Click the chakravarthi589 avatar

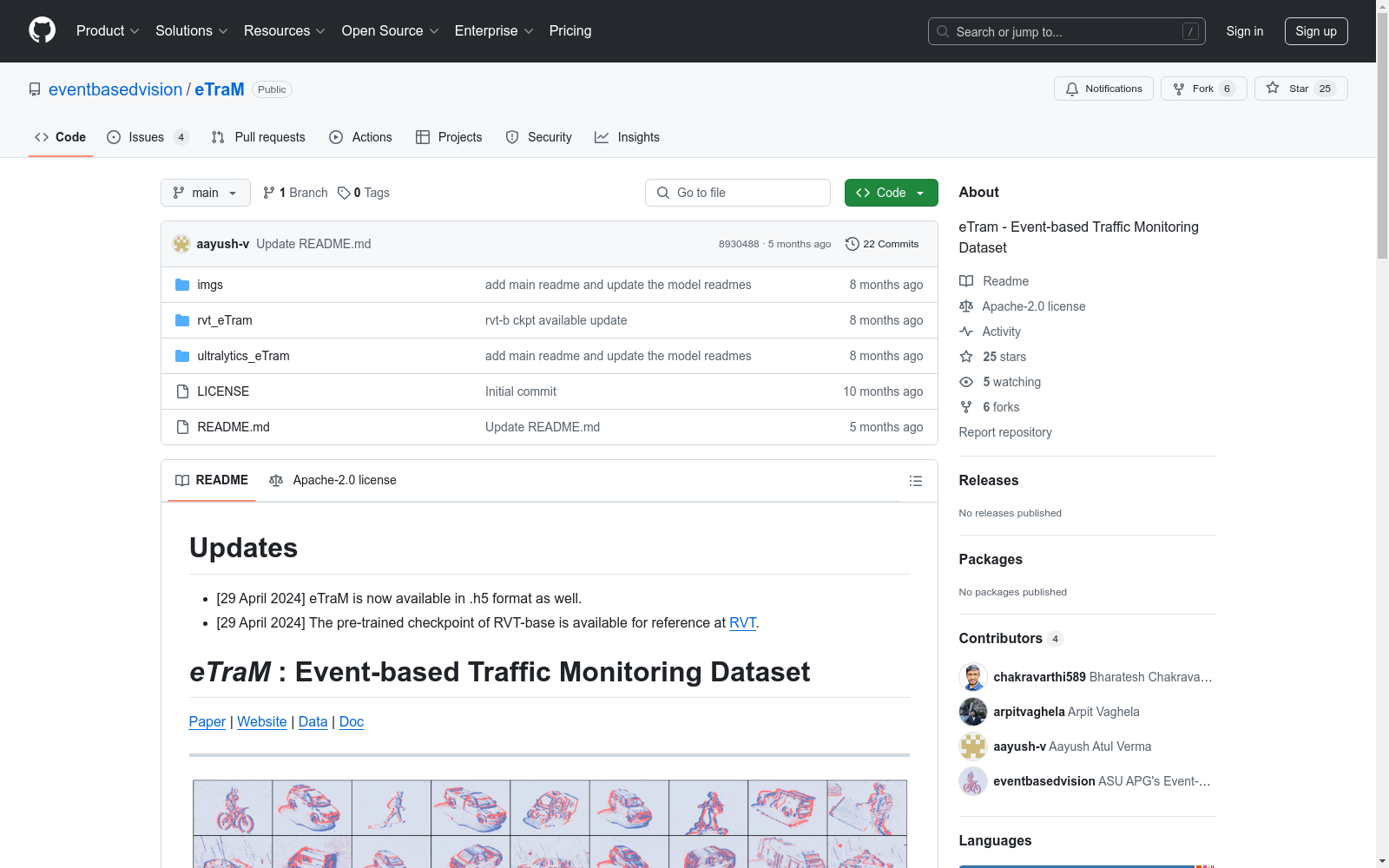point(973,677)
